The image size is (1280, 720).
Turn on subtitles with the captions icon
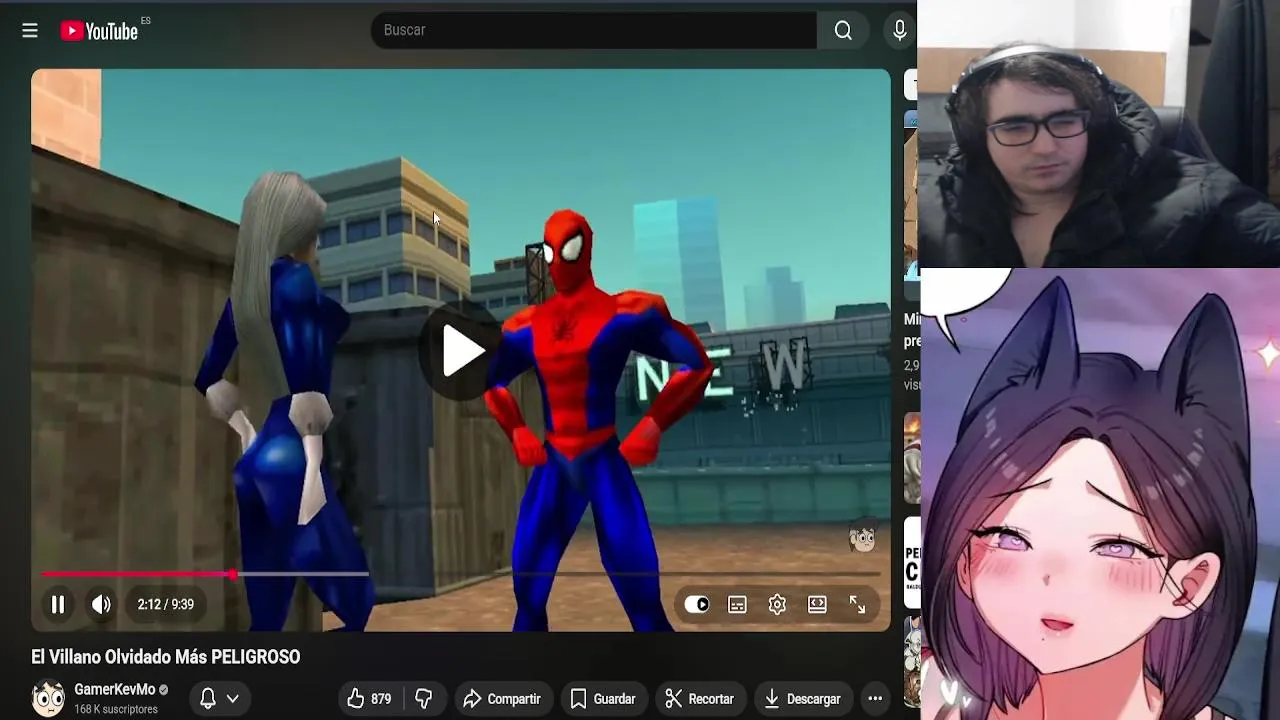pyautogui.click(x=737, y=604)
